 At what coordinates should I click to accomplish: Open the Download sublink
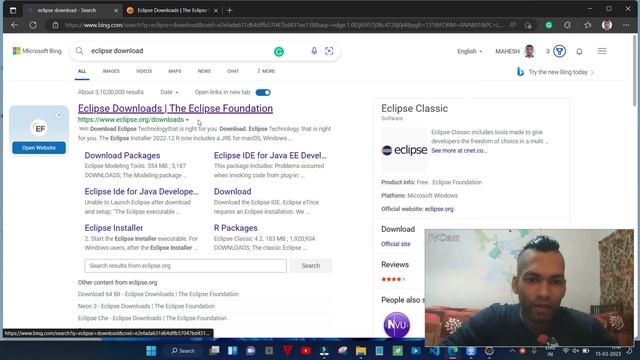233,191
